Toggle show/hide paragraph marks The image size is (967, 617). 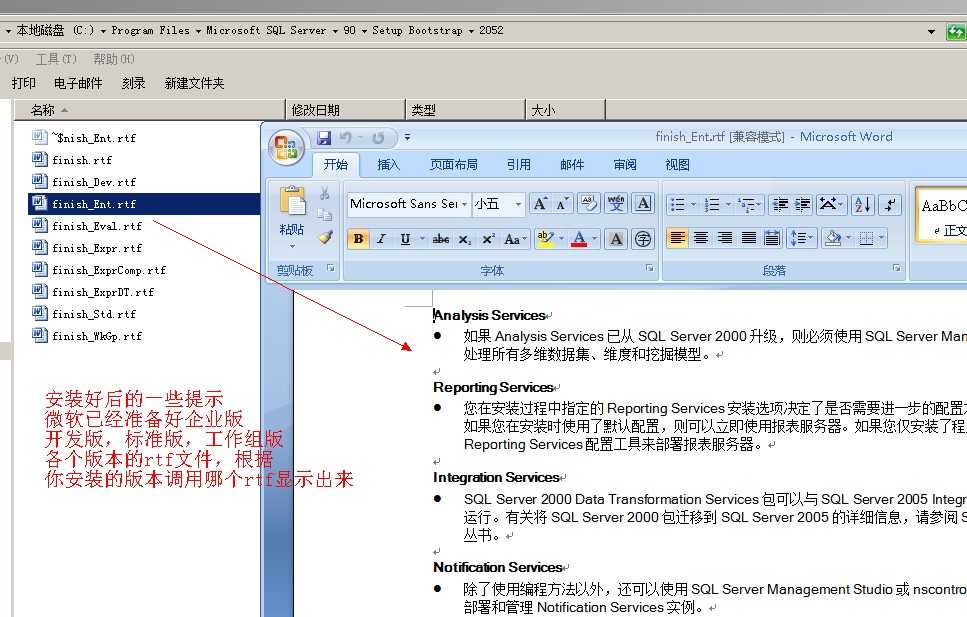coord(890,204)
